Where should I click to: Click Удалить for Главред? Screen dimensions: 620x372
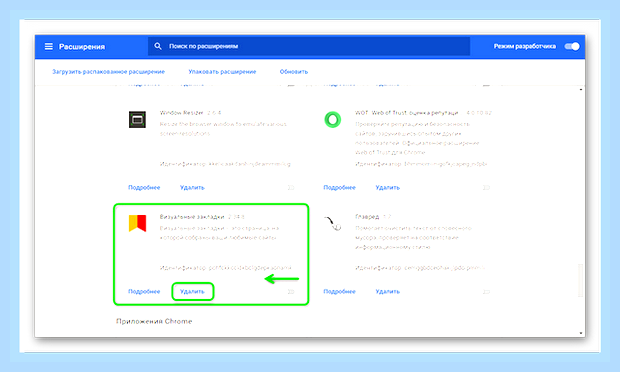coord(388,291)
